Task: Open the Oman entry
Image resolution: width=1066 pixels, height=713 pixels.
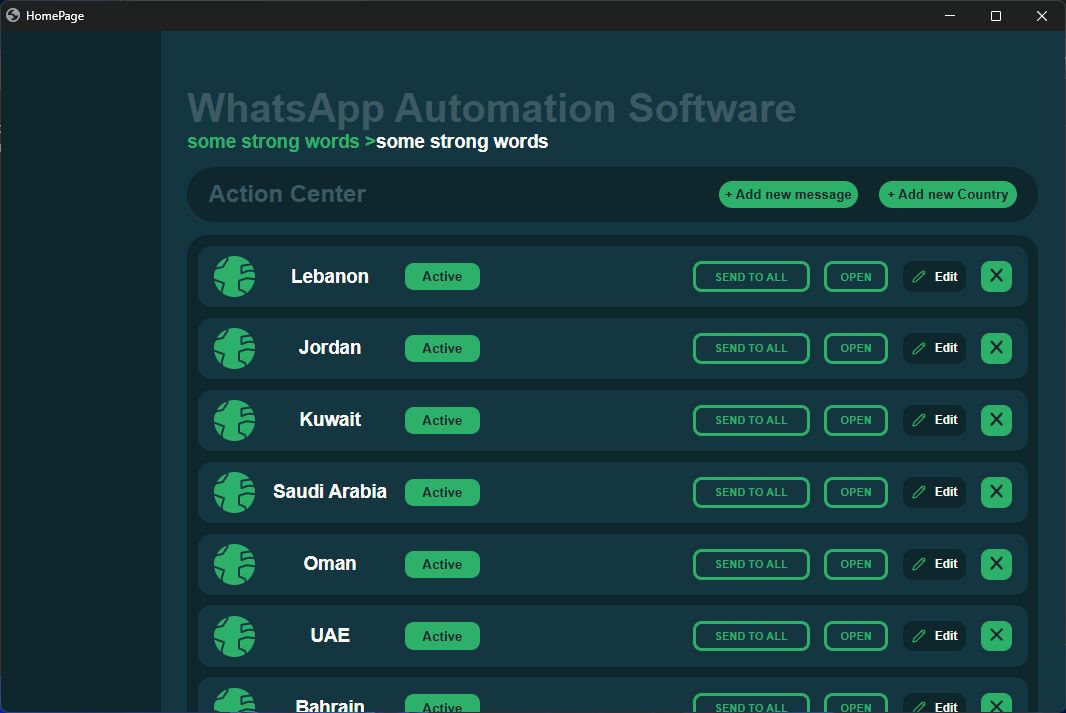Action: (x=856, y=564)
